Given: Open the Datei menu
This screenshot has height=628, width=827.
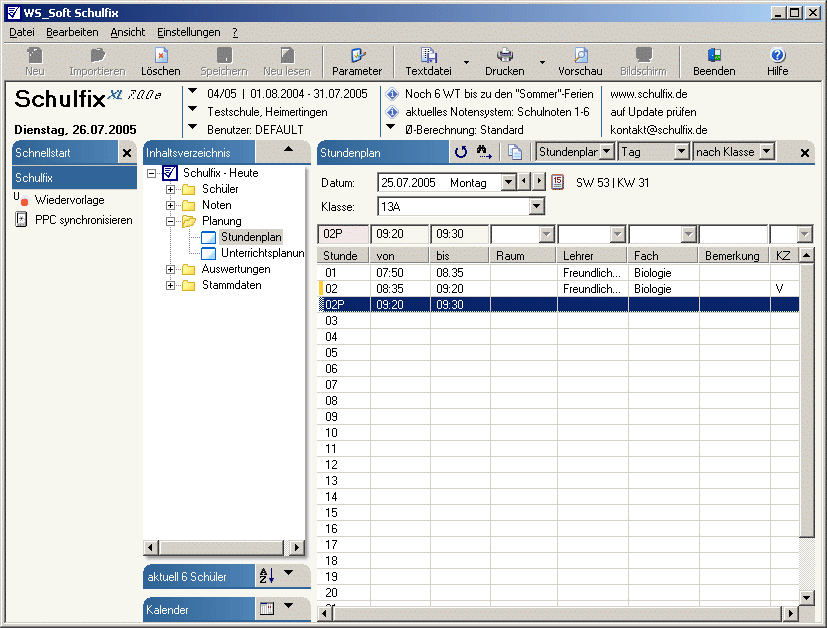Looking at the screenshot, I should [x=22, y=33].
